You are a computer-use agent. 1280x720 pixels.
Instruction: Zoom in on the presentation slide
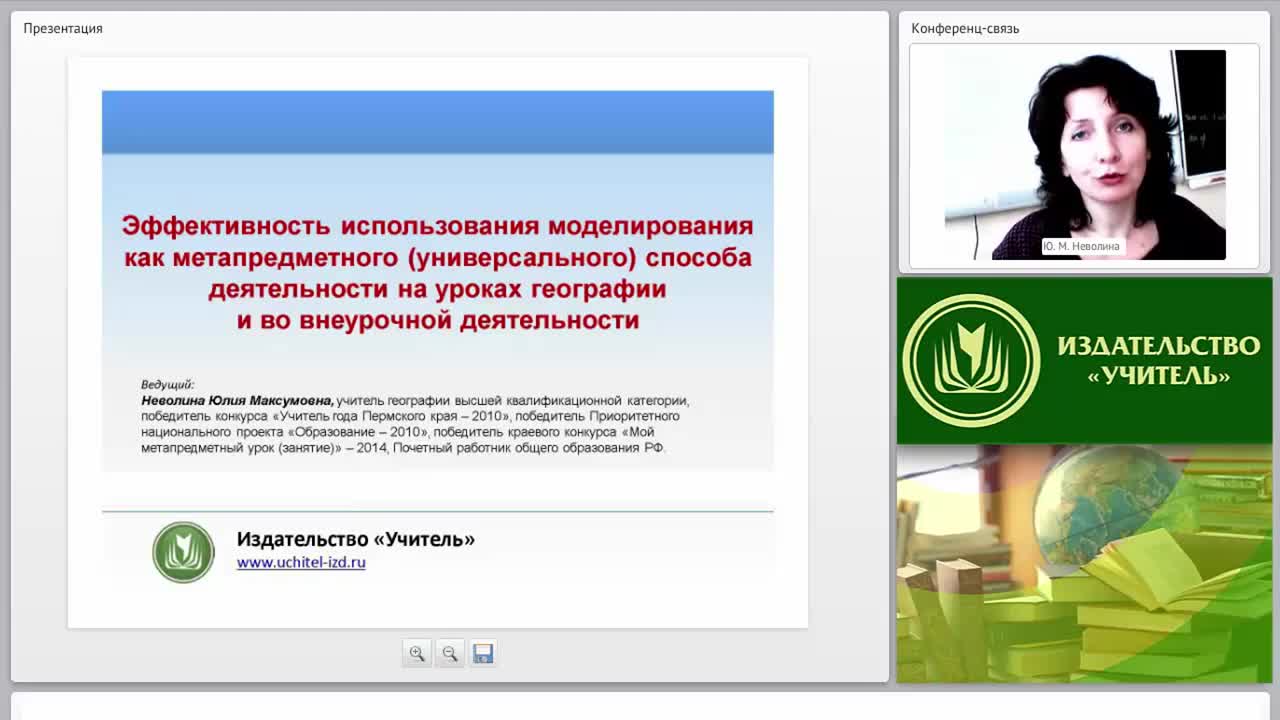pos(417,653)
